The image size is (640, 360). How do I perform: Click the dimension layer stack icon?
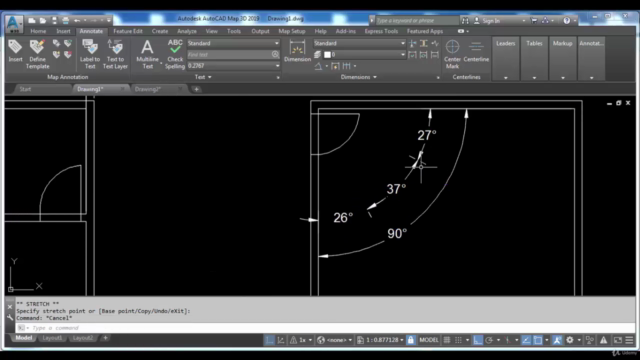(318, 54)
